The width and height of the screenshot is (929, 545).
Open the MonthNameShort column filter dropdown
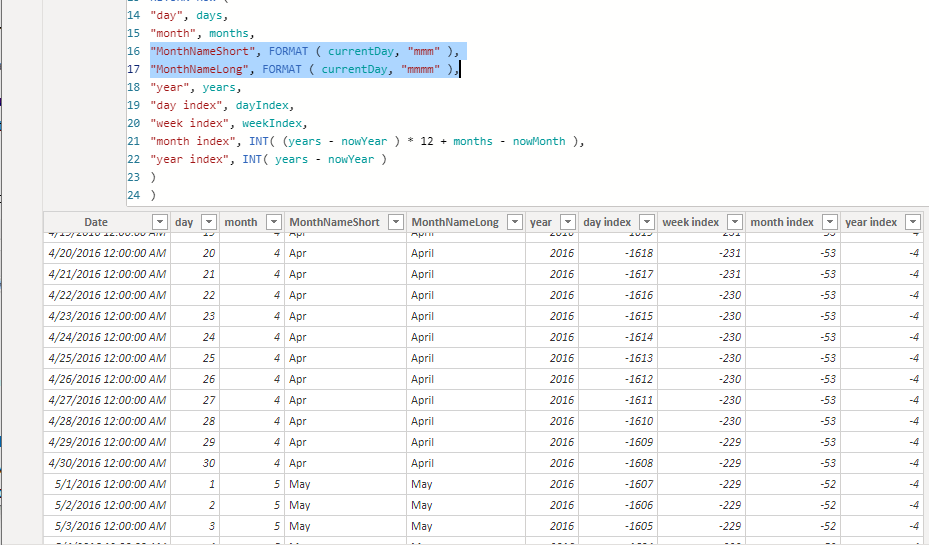point(395,222)
